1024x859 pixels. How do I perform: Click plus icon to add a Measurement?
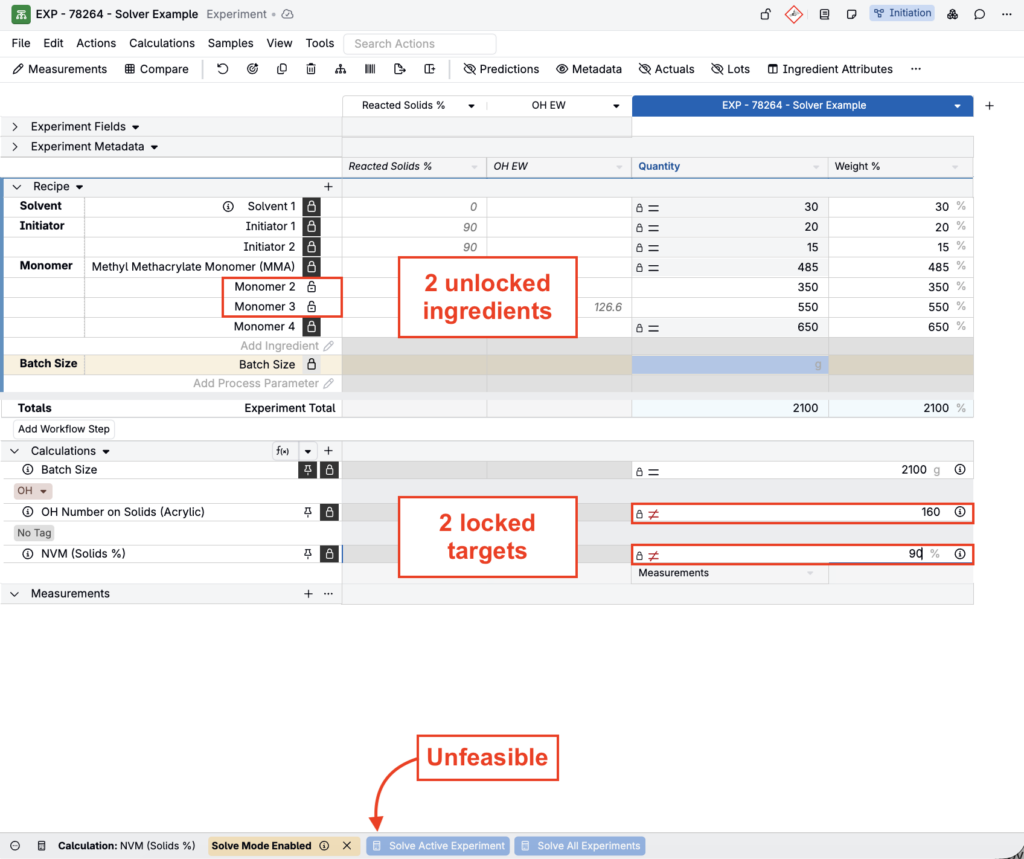coord(308,594)
